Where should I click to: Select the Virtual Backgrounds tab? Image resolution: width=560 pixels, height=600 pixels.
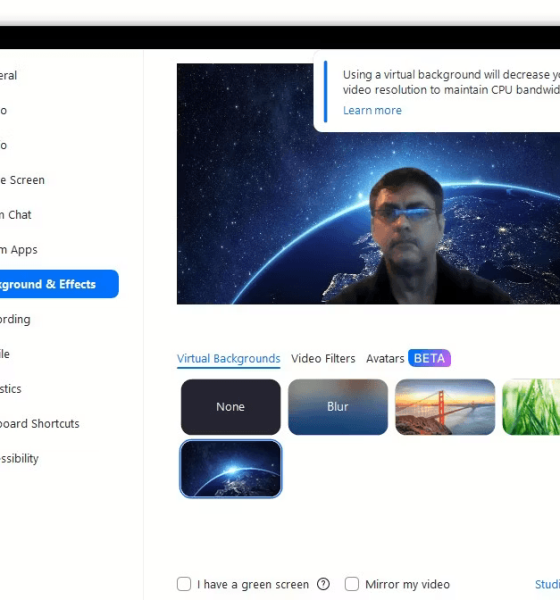coord(229,359)
